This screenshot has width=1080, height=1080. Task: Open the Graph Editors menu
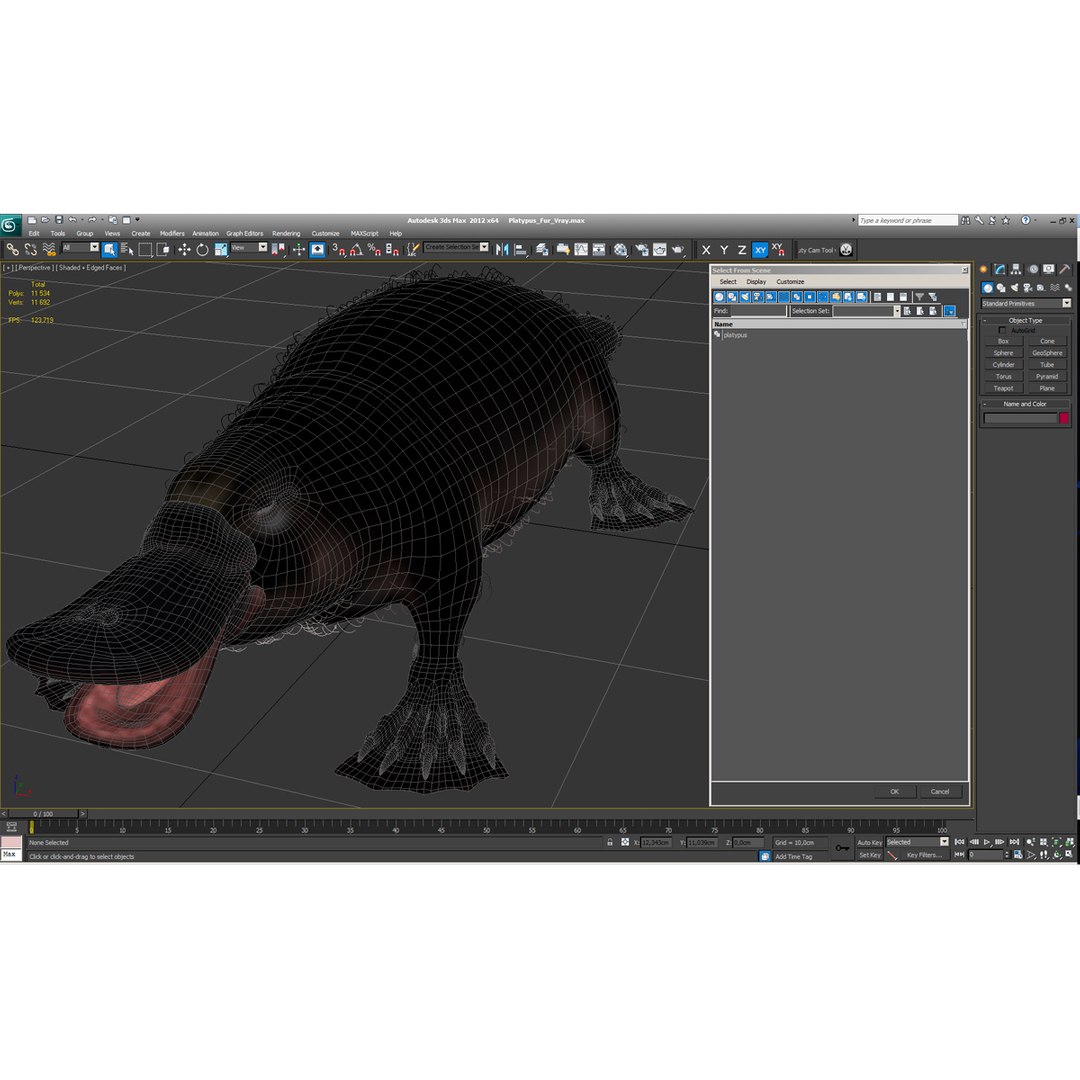(245, 233)
